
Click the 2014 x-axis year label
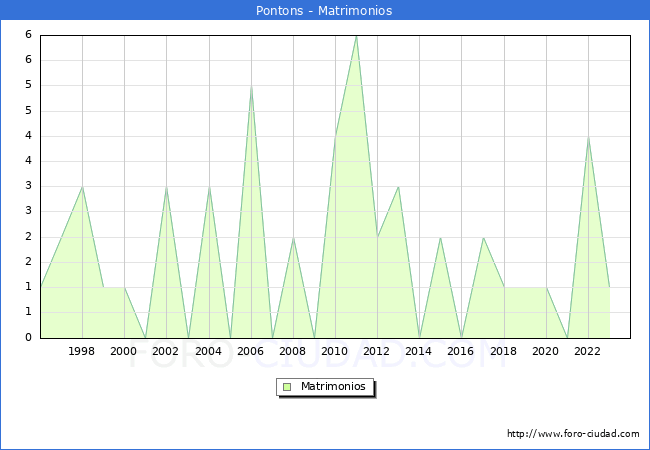[x=419, y=351]
